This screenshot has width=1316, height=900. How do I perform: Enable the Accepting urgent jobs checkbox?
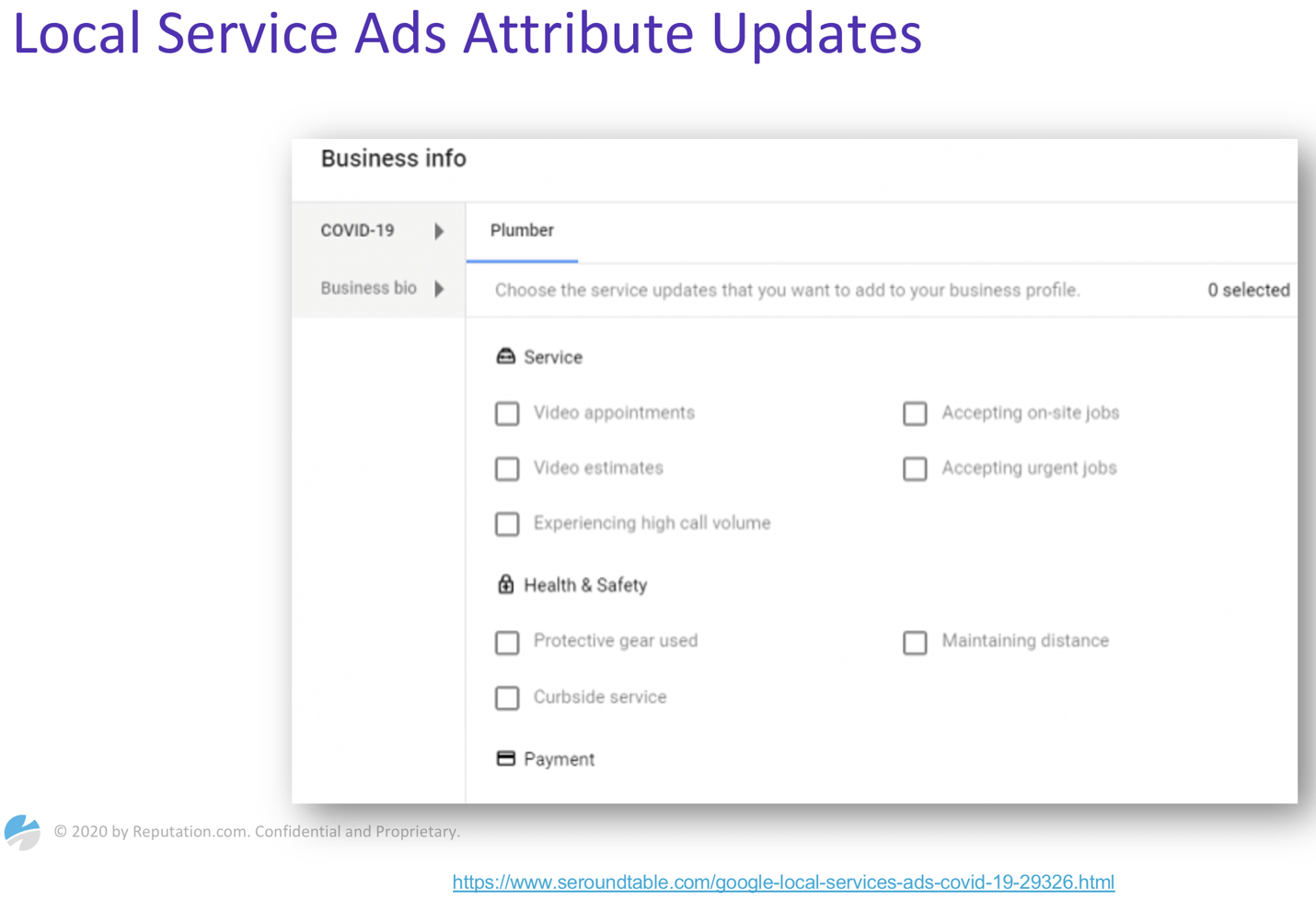point(915,468)
